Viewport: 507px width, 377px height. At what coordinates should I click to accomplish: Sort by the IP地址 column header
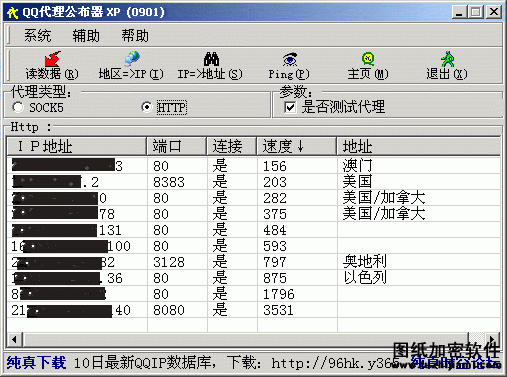pyautogui.click(x=77, y=146)
